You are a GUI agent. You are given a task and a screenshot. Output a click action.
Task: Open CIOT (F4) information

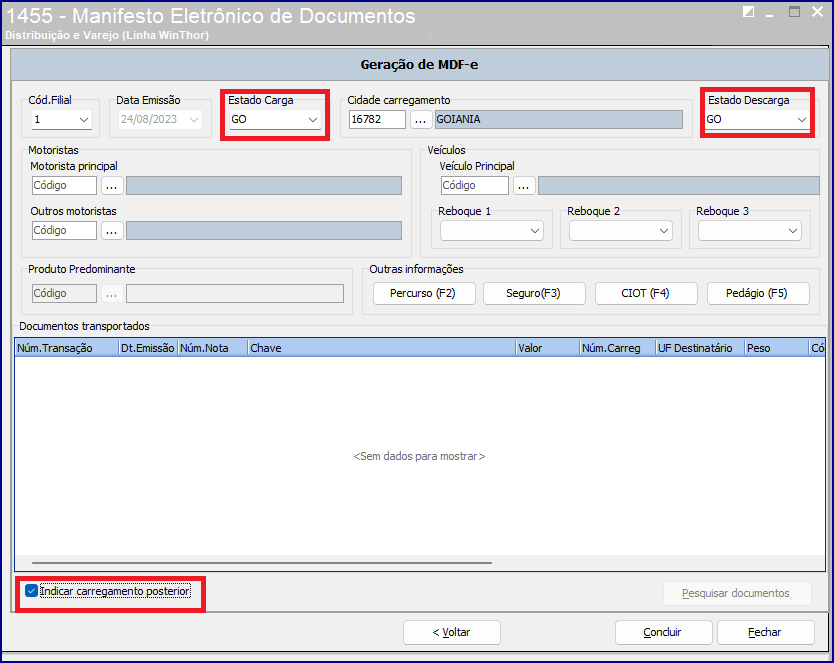pos(646,293)
